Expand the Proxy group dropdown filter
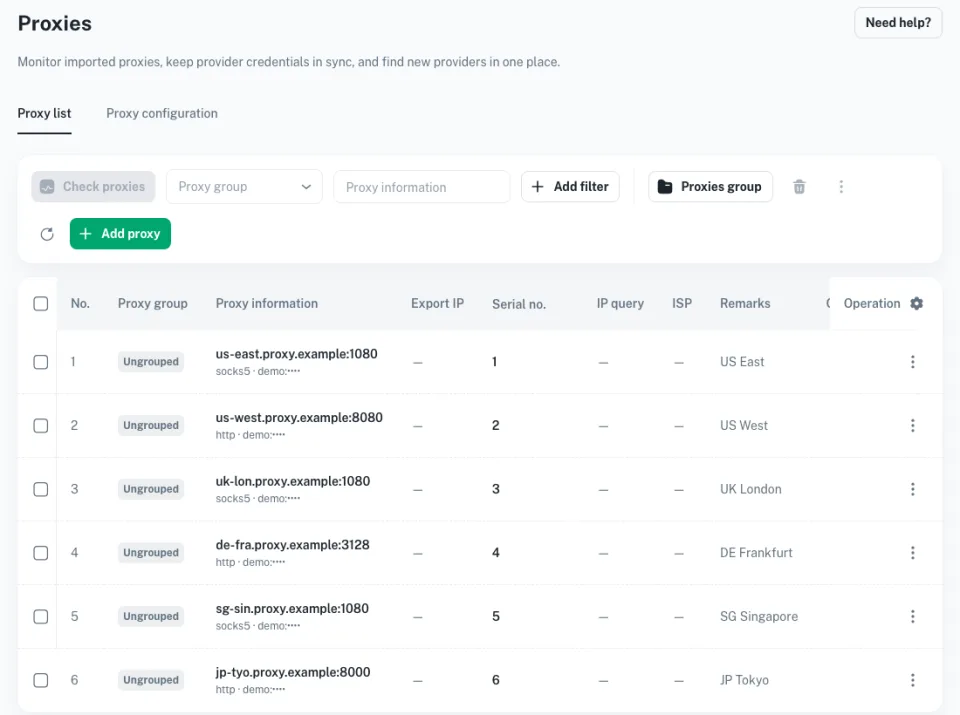Viewport: 960px width, 715px height. (x=244, y=187)
